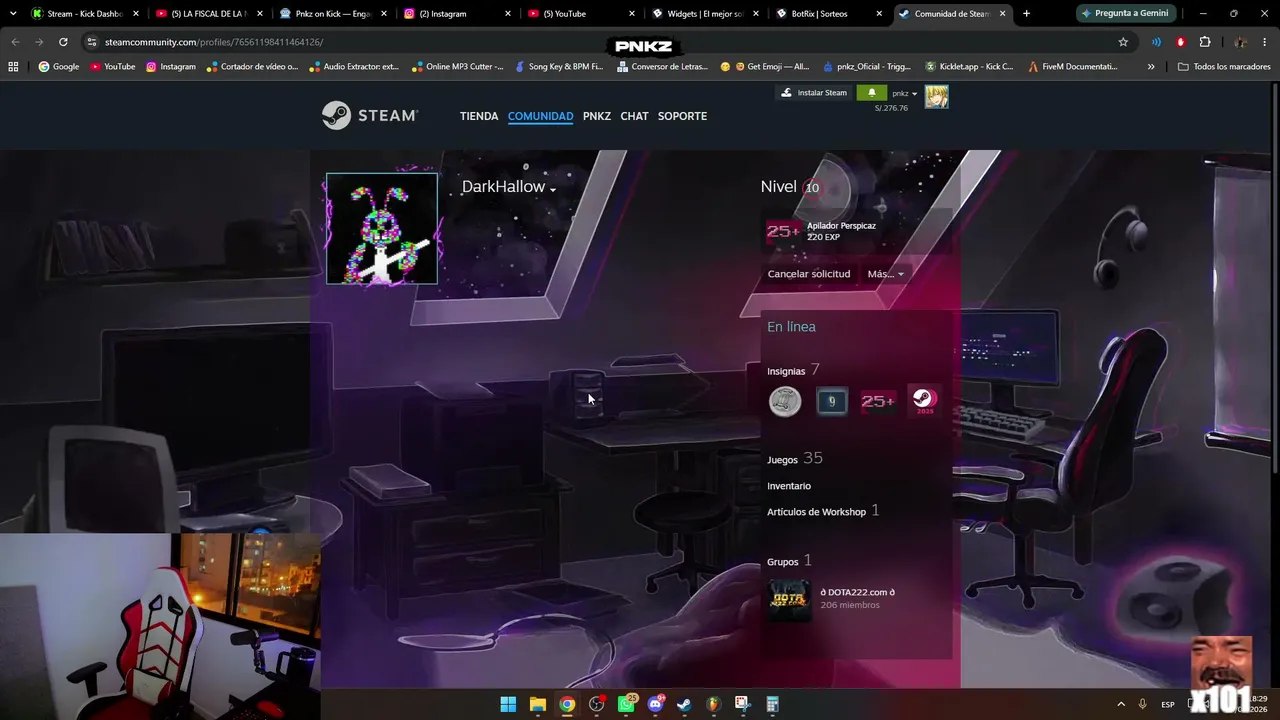Open Calculator from the taskbar
Viewport: 1280px width, 720px height.
(x=772, y=704)
